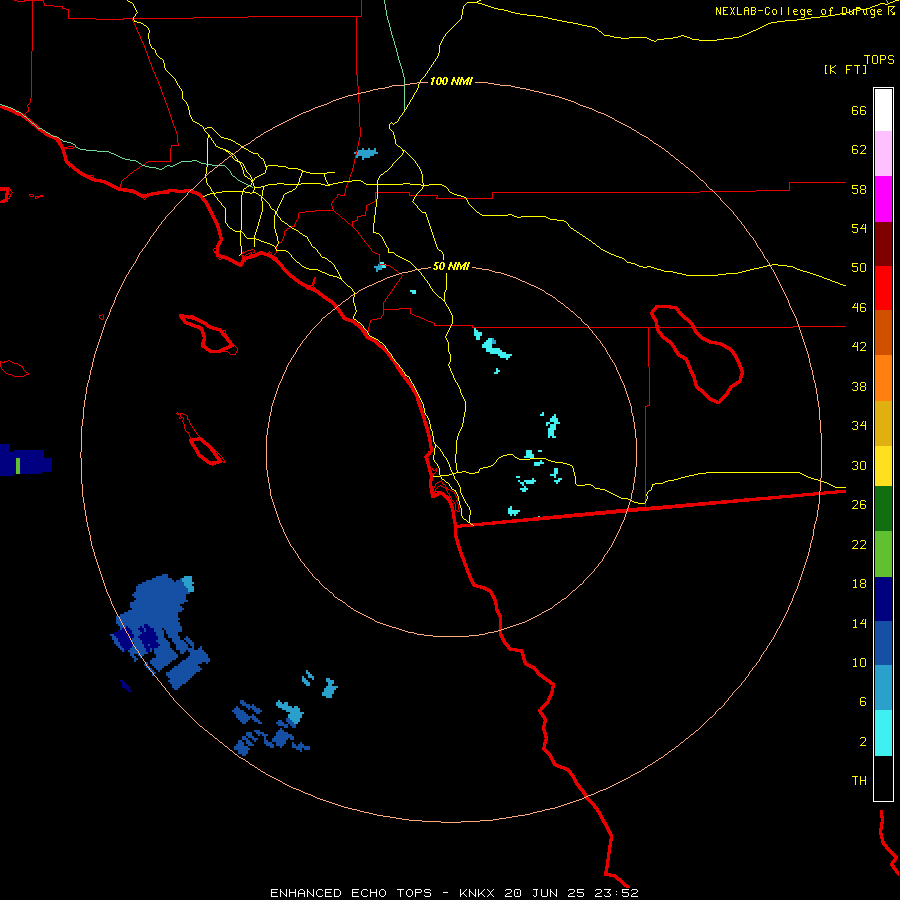
Task: Click the dark red legend swatch above 50
Action: 883,244
